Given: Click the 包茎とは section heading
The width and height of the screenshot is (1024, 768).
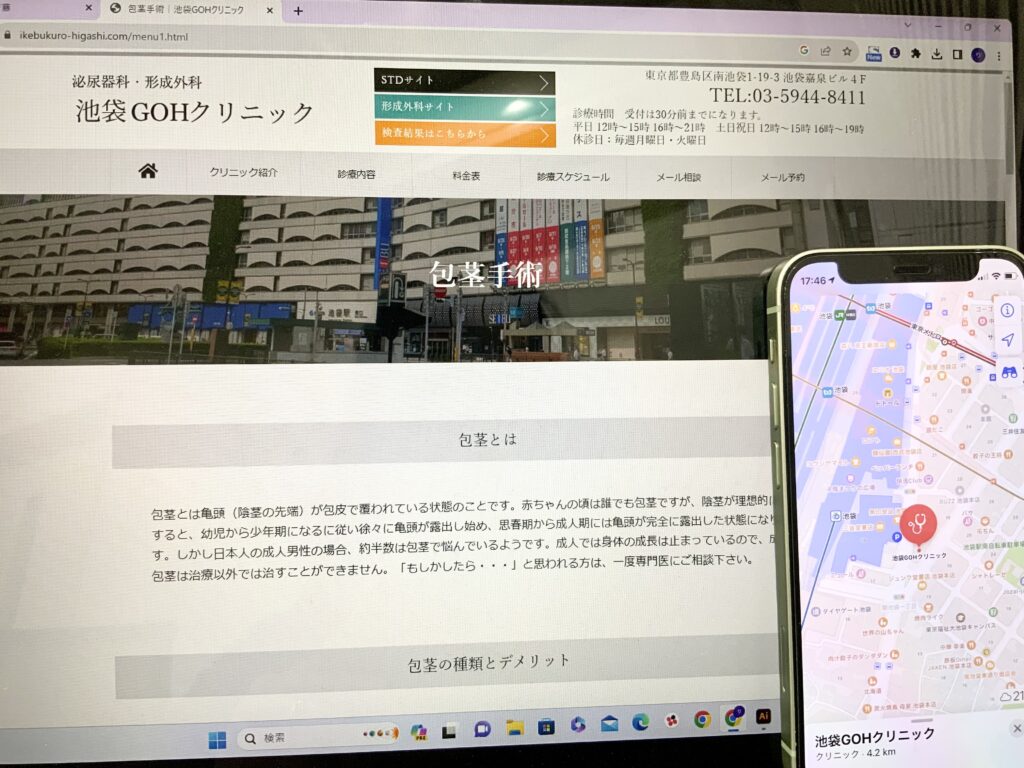Looking at the screenshot, I should coord(488,440).
